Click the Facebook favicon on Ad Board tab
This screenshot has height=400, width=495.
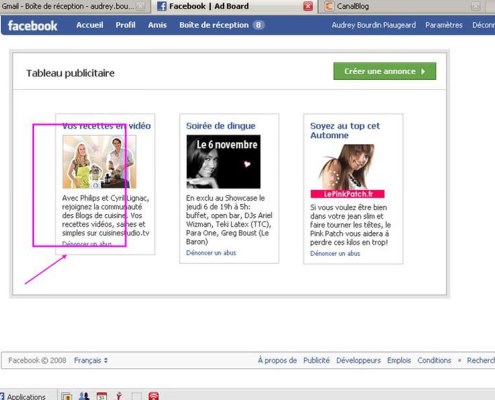pos(162,6)
